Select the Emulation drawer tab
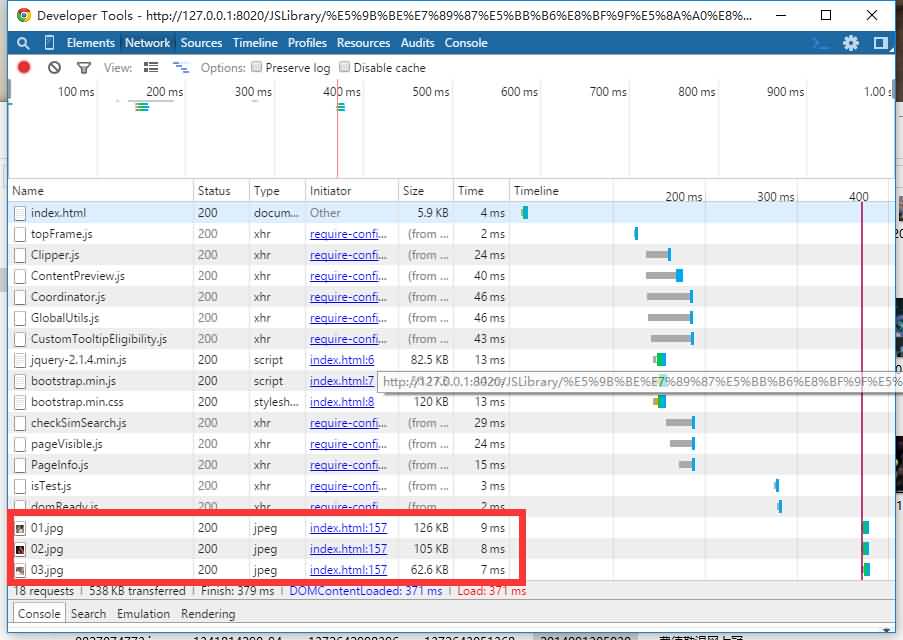The width and height of the screenshot is (903, 640). coord(143,614)
